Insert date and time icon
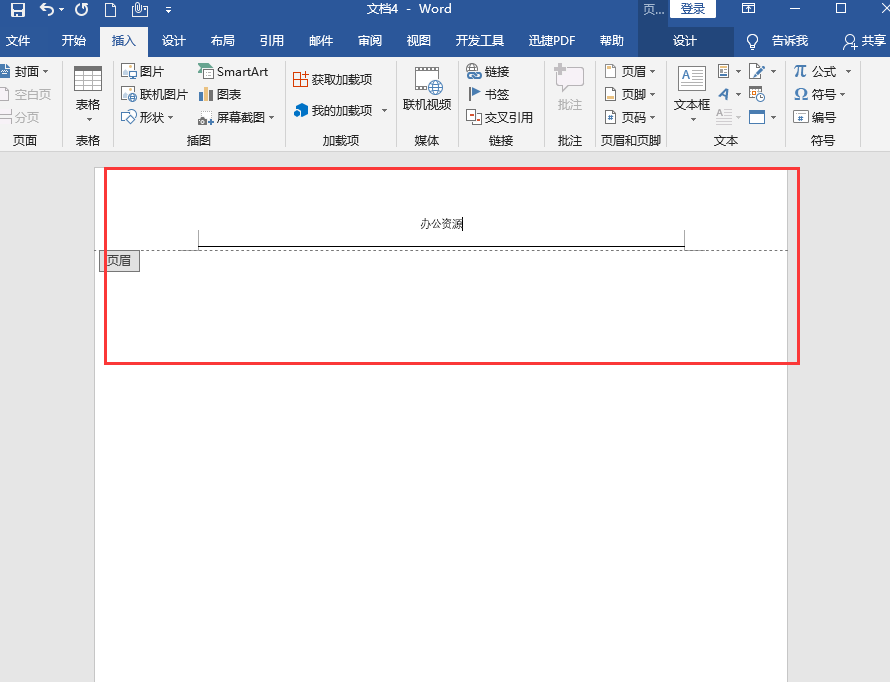The image size is (890, 682). point(757,94)
